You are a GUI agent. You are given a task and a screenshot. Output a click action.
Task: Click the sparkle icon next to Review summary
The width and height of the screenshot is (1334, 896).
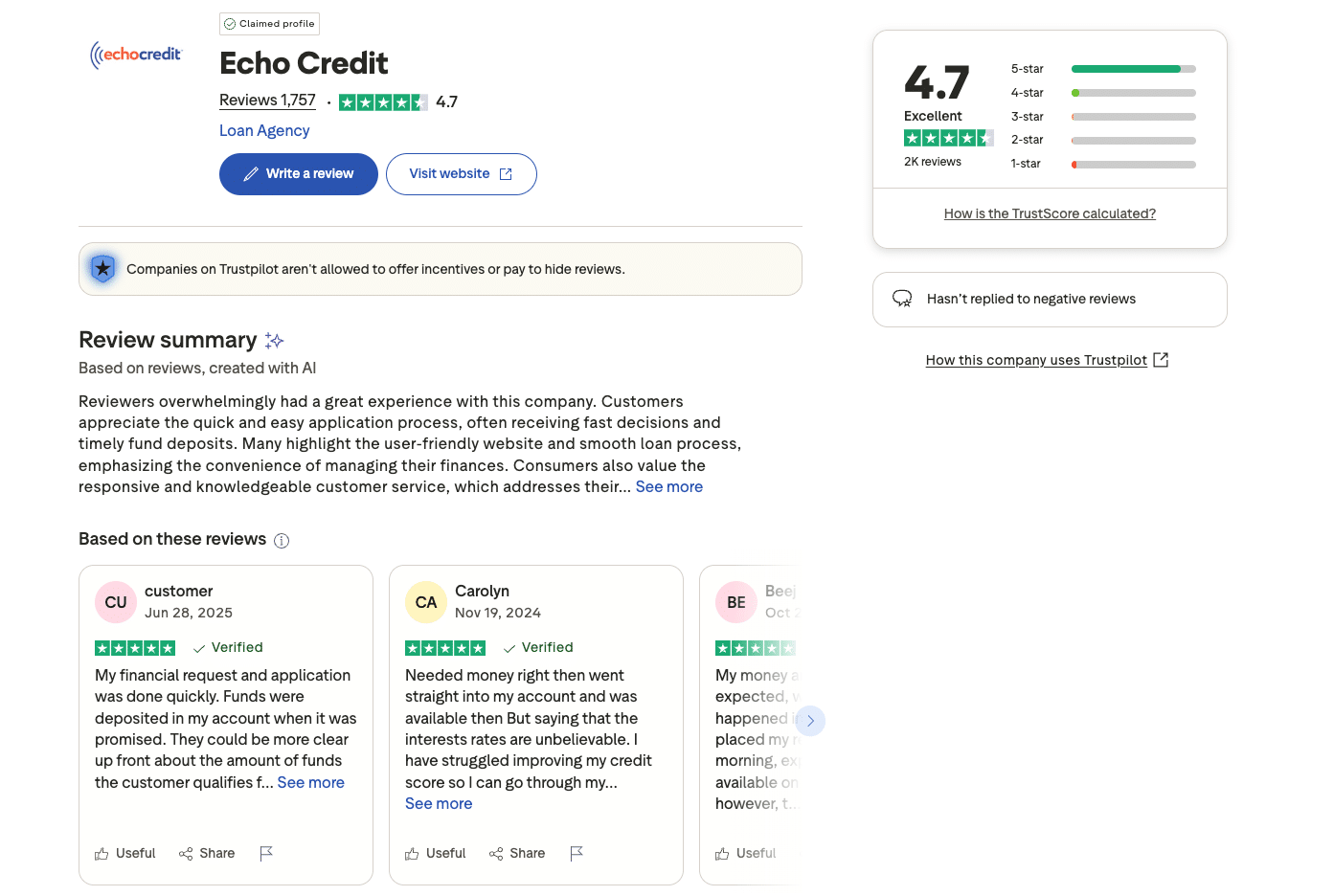(x=274, y=340)
